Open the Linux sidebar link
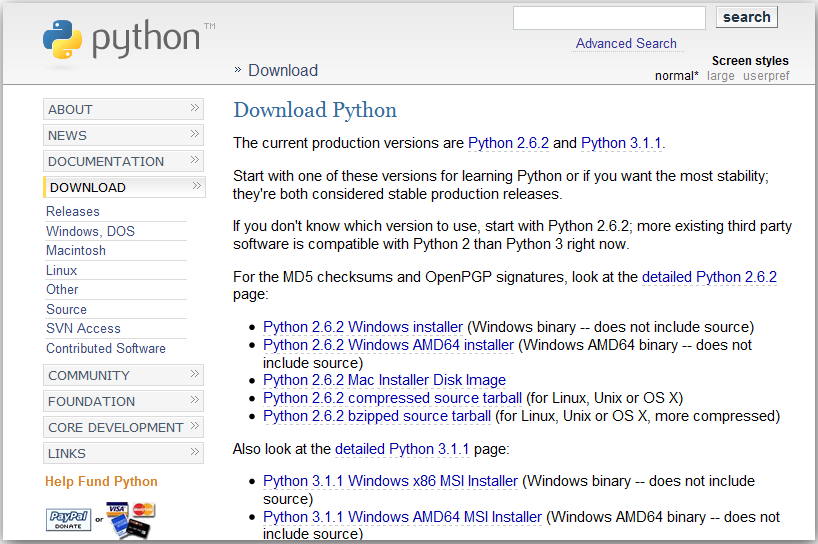This screenshot has width=818, height=544. tap(62, 270)
